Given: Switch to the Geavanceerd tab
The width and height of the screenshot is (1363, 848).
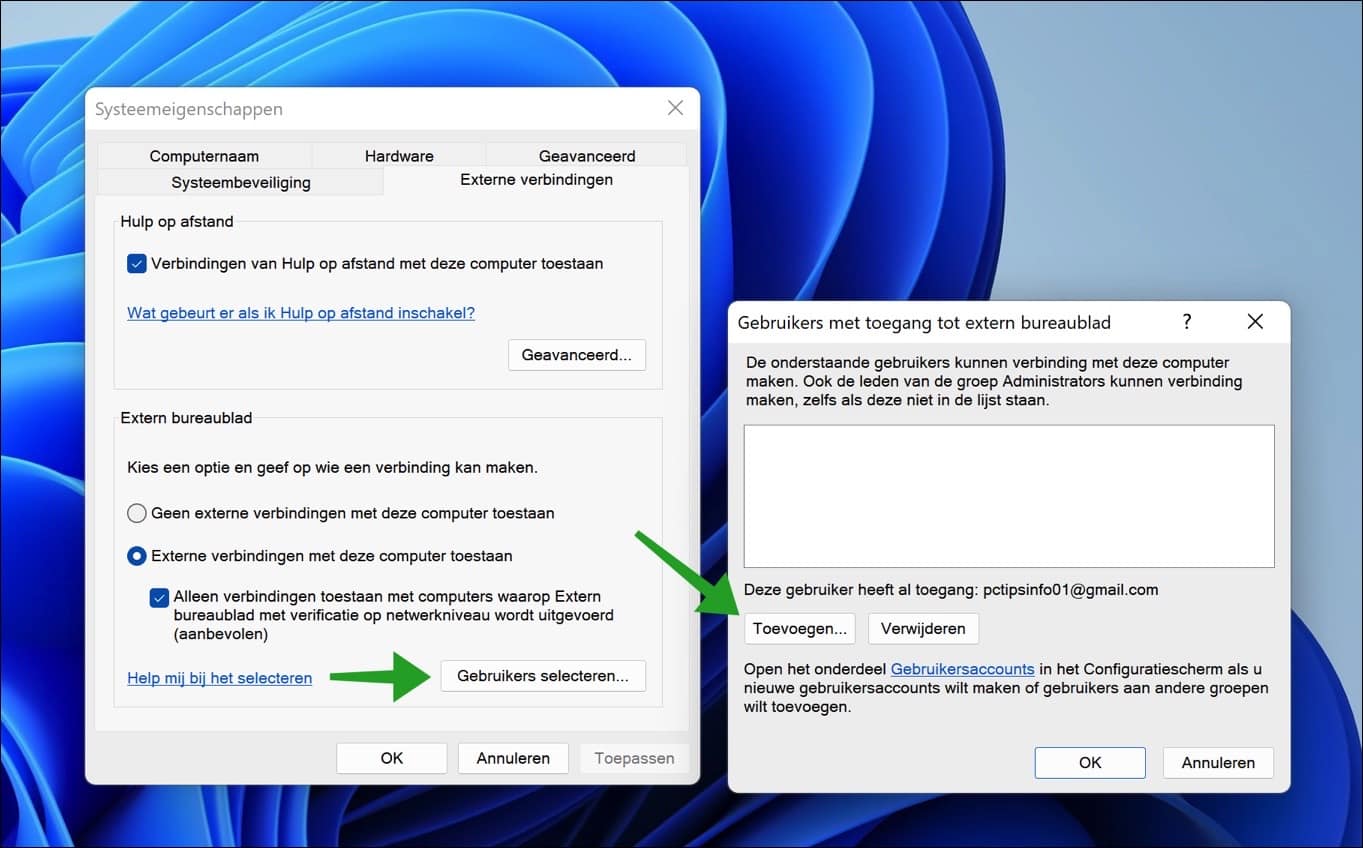Looking at the screenshot, I should tap(586, 156).
